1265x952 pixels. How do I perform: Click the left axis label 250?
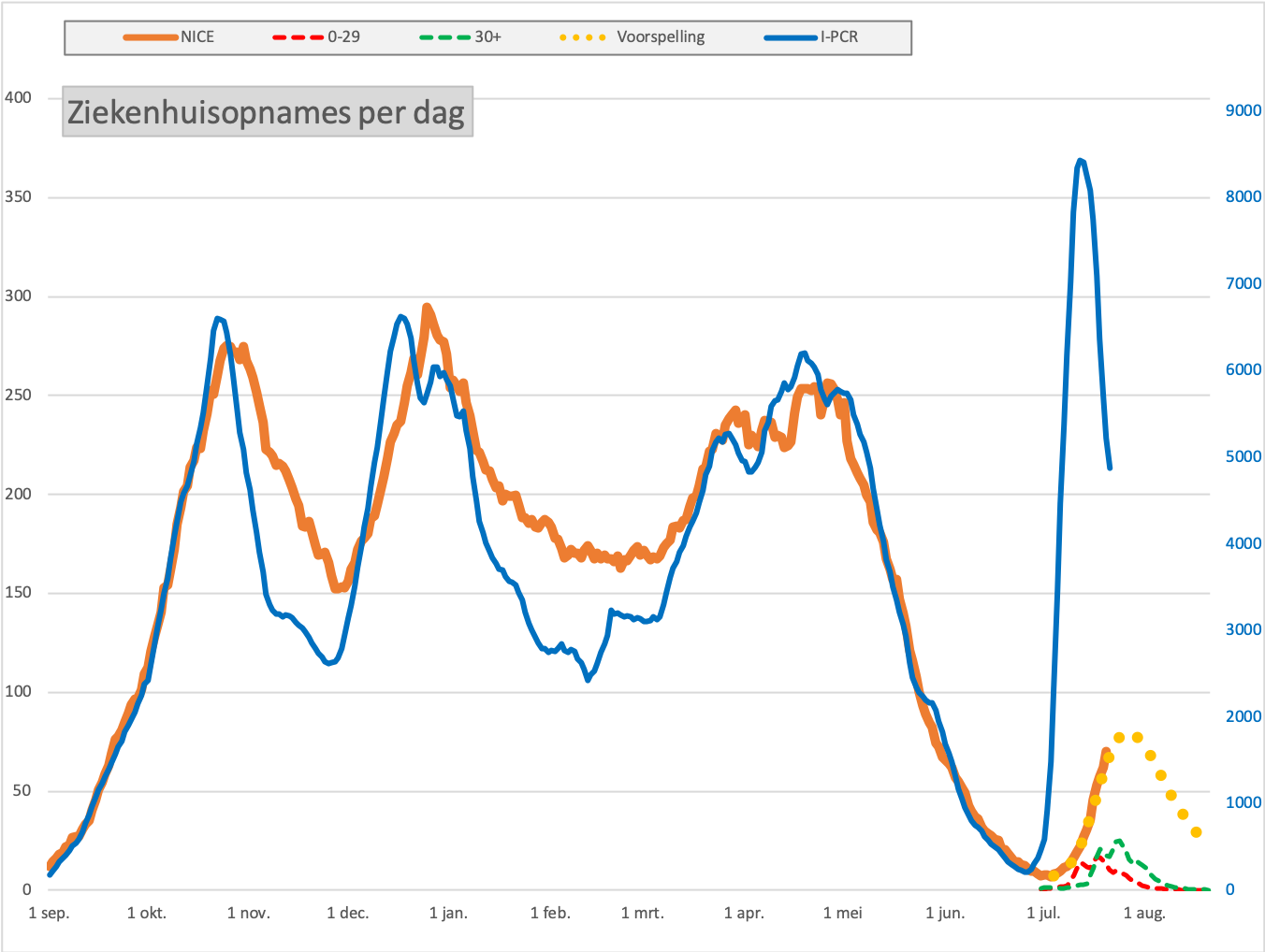(x=18, y=395)
